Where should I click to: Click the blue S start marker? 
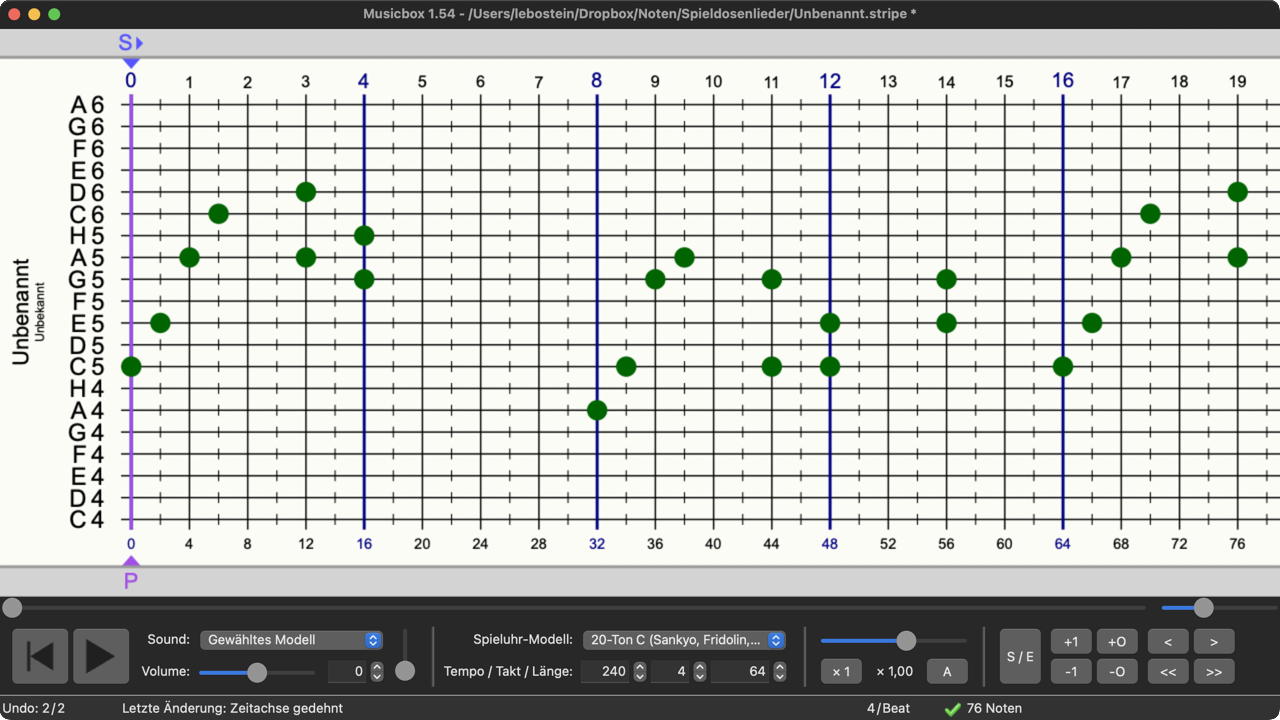pos(130,45)
